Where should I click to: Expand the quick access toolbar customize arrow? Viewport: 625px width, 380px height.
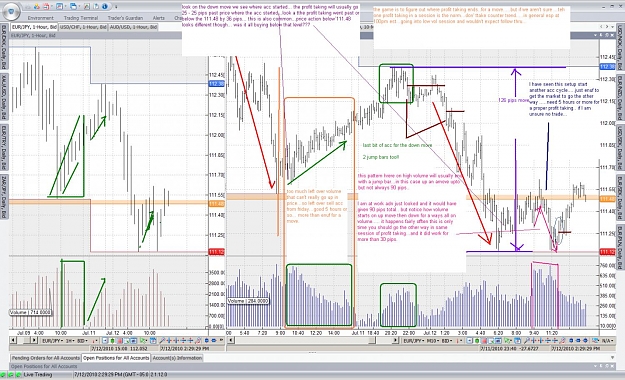click(116, 7)
